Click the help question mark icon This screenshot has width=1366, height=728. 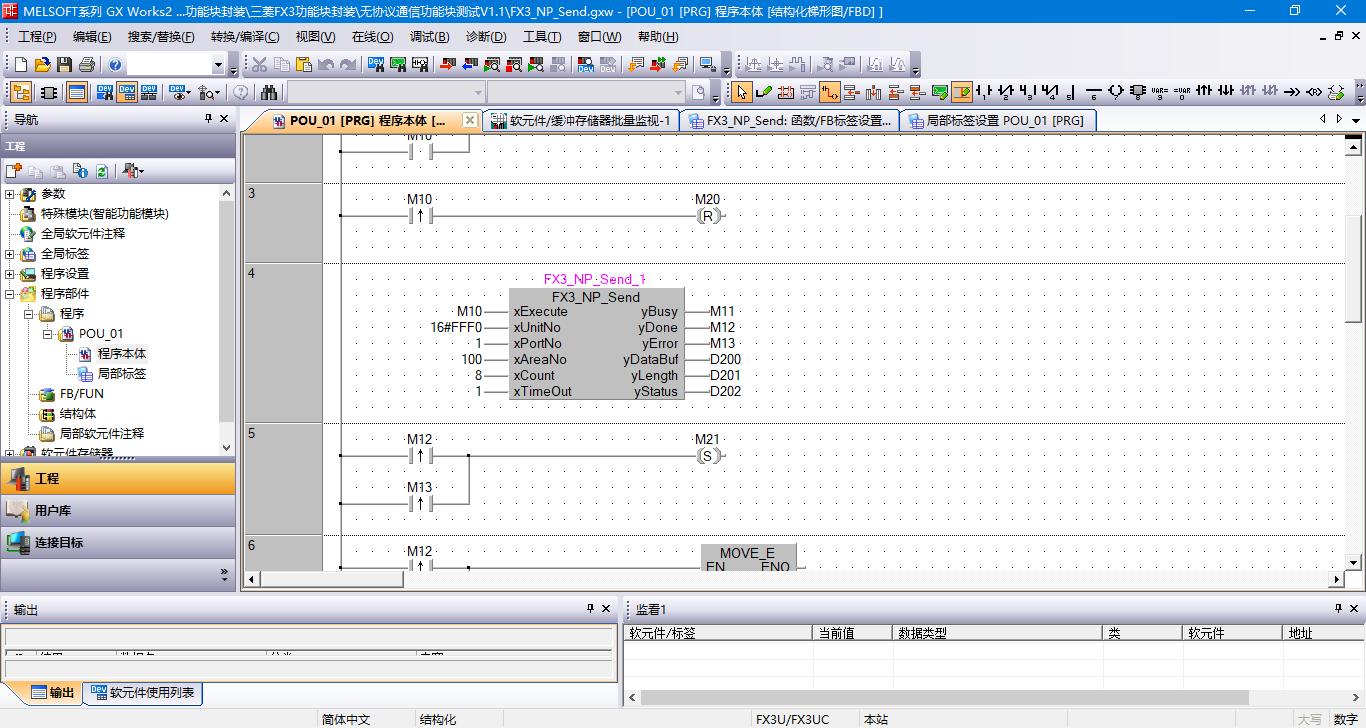(115, 65)
